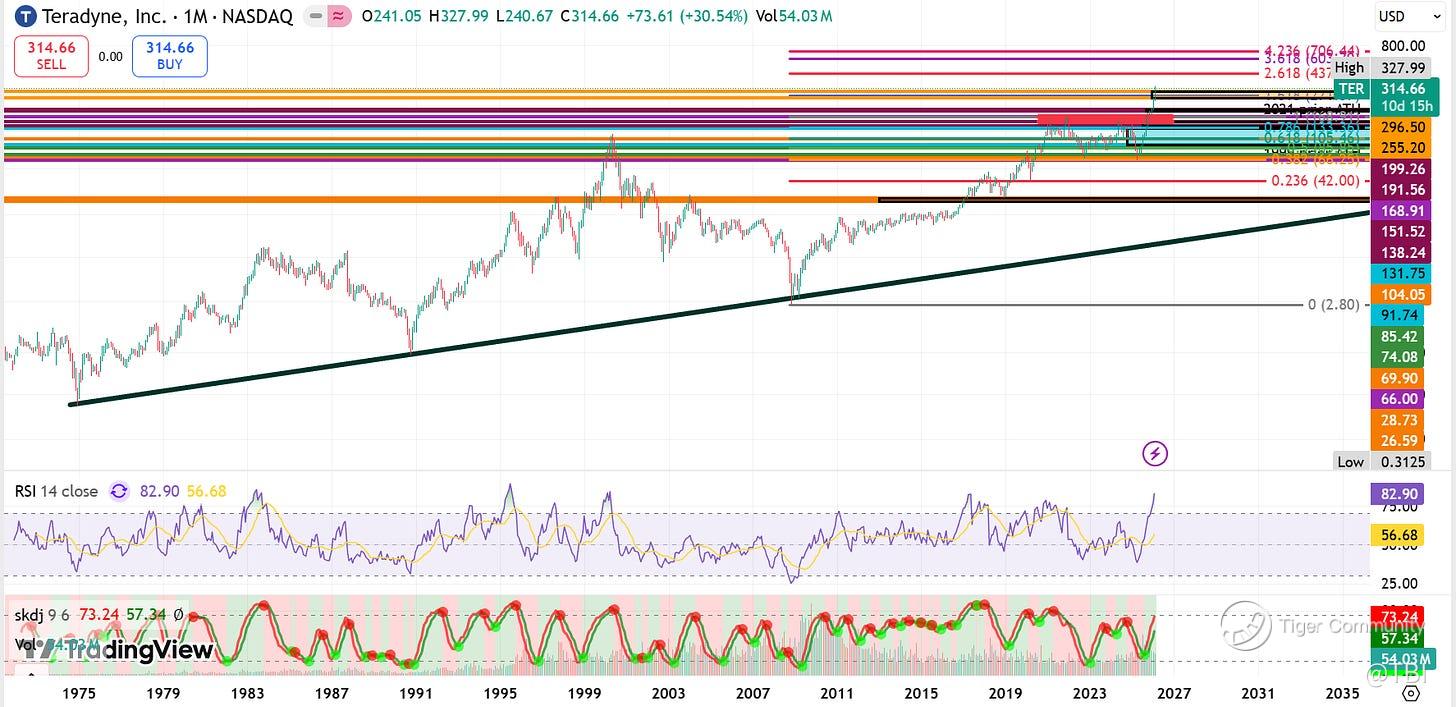Click the 2027 label on time axis
1456x707 pixels.
click(1173, 693)
